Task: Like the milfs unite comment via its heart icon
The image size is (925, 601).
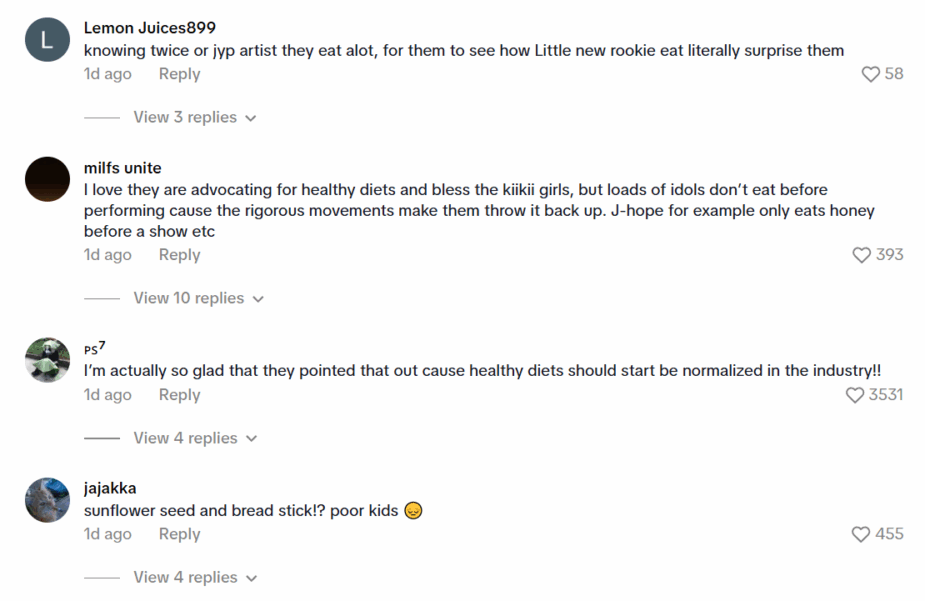Action: [x=861, y=255]
